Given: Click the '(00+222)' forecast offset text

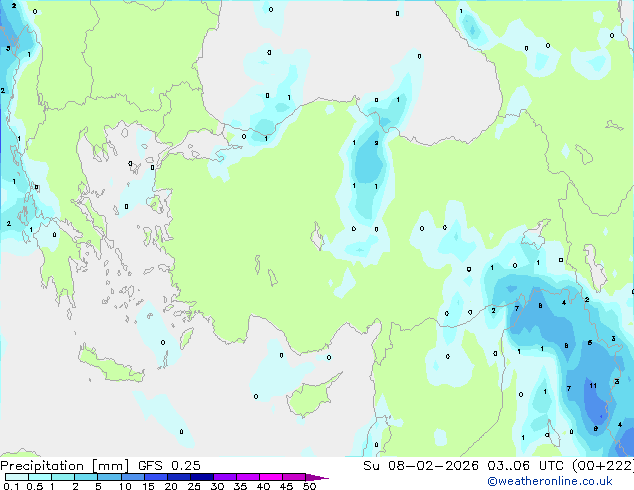Looking at the screenshot, I should click(x=602, y=466).
